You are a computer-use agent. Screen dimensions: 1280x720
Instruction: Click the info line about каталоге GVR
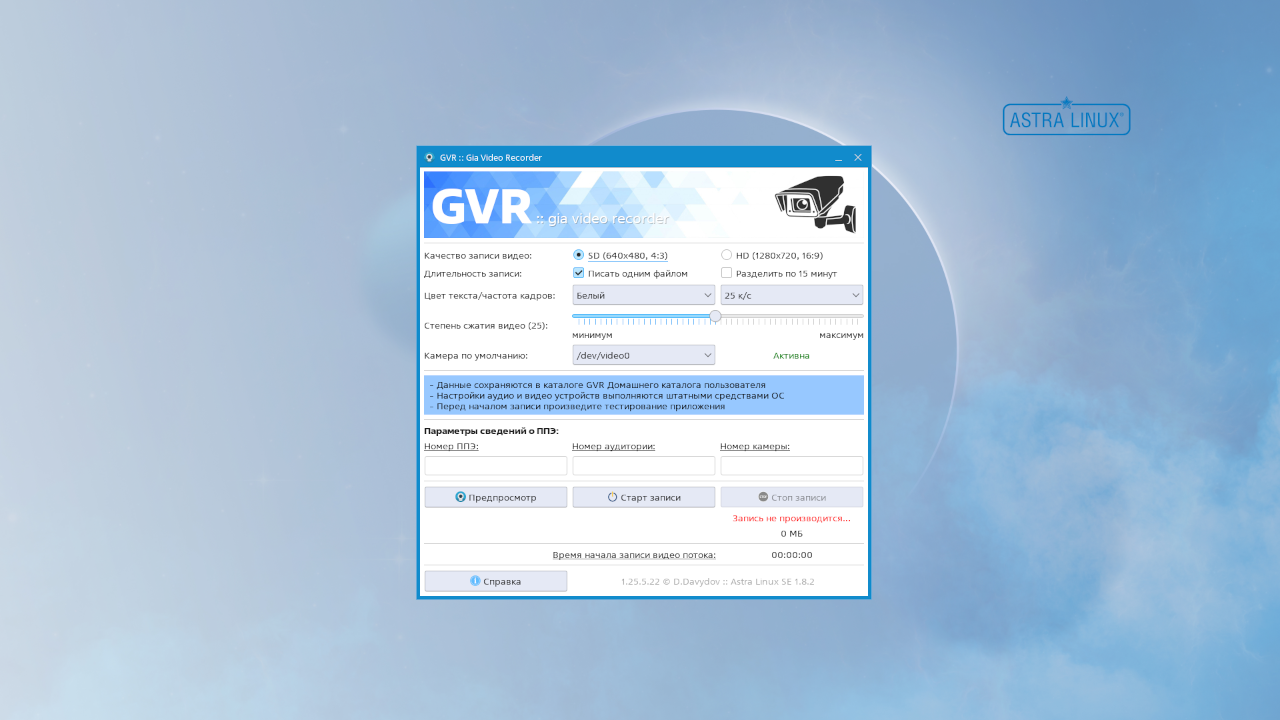(597, 384)
